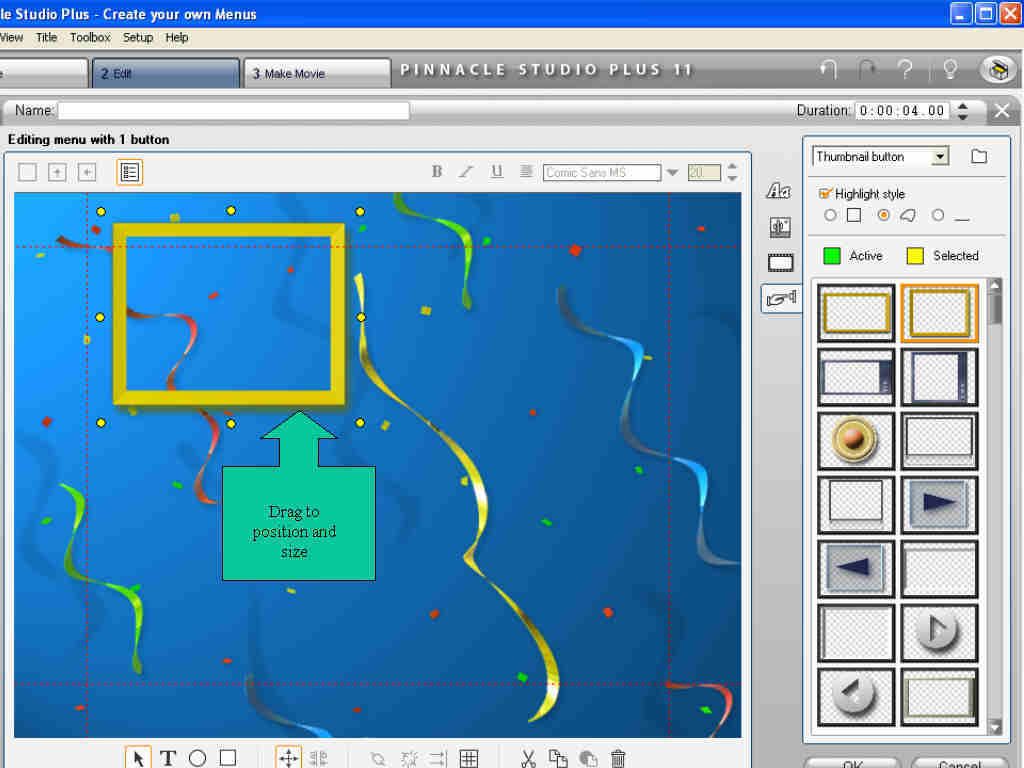The image size is (1024, 768).
Task: Activate the kern and skew mode
Action: tap(318, 758)
